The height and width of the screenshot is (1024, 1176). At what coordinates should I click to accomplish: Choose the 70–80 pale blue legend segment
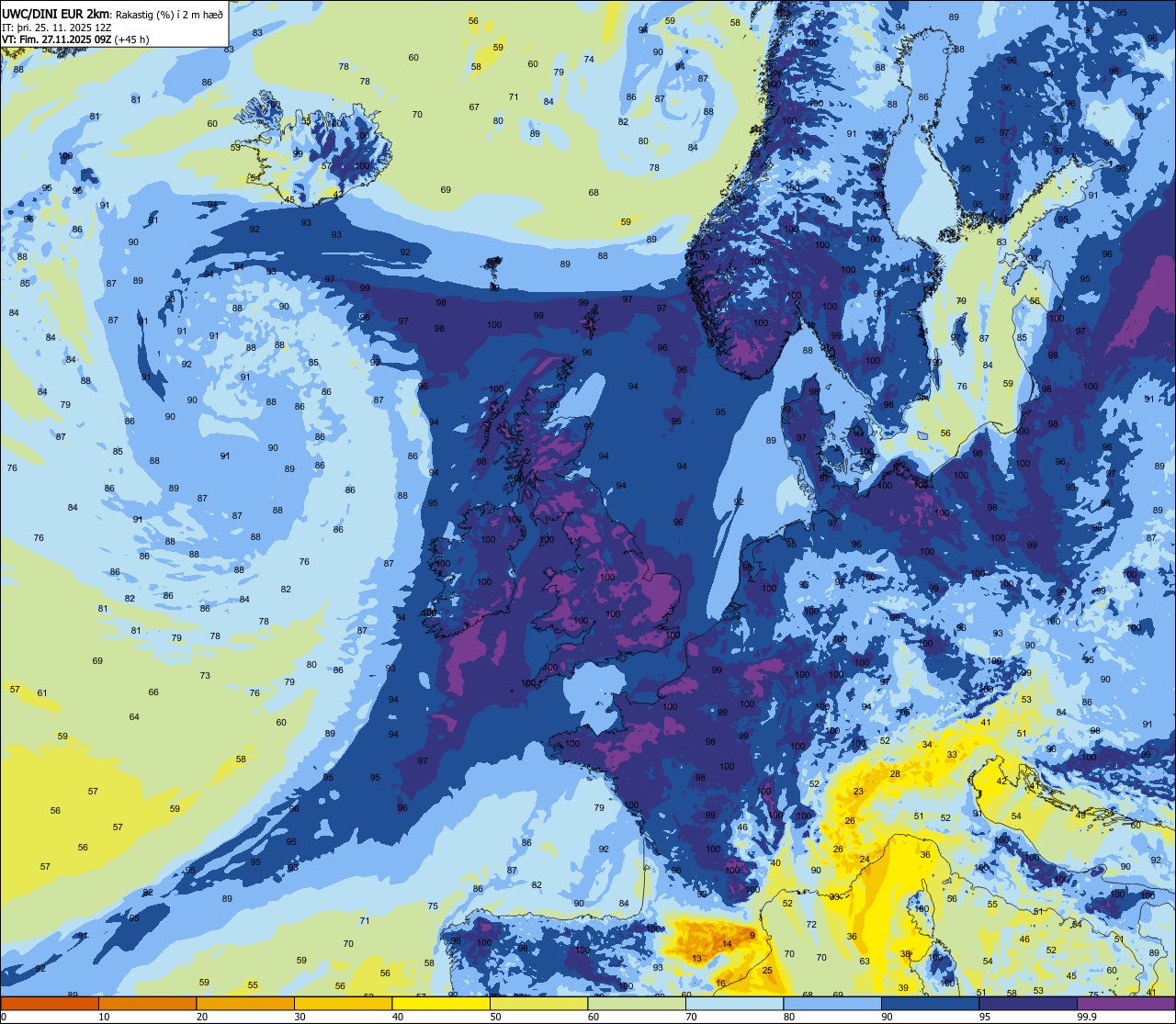[x=734, y=1004]
